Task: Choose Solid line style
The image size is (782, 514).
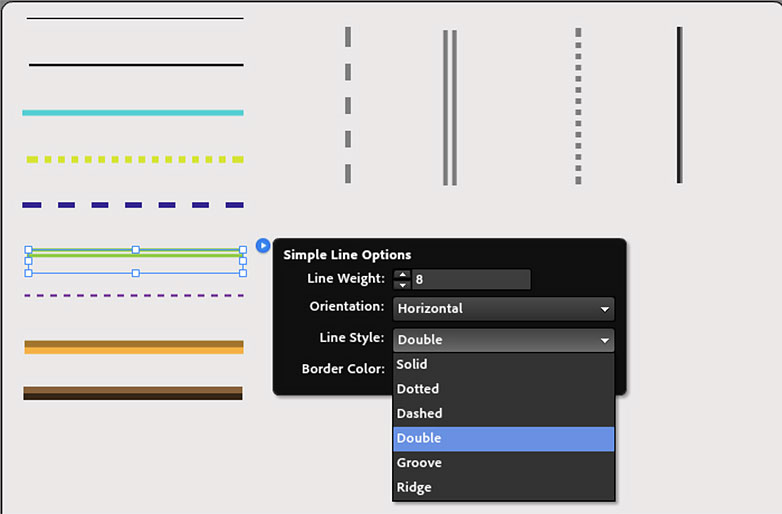Action: (504, 364)
